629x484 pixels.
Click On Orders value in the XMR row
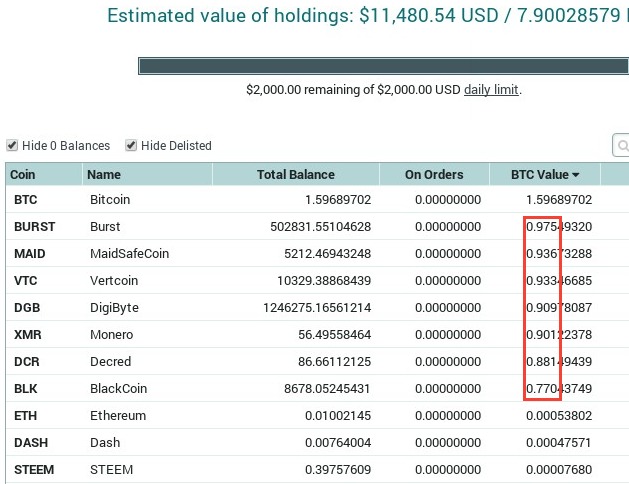(448, 334)
